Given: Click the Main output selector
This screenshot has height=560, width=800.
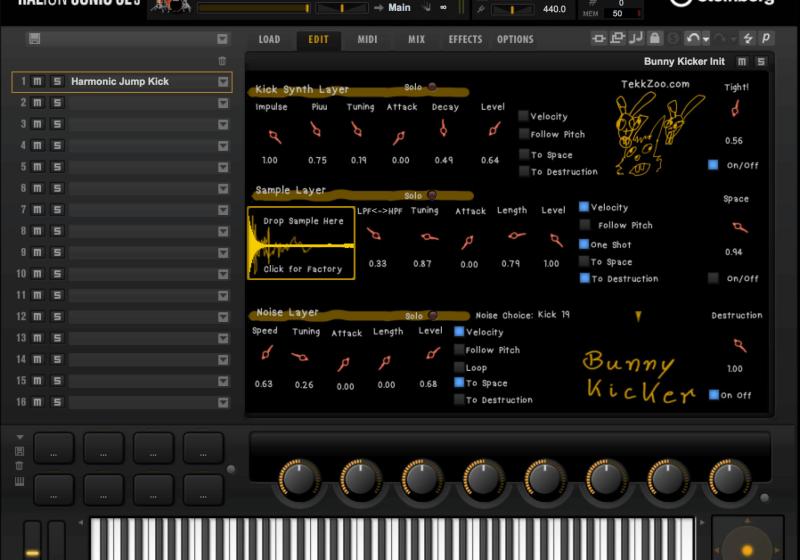Looking at the screenshot, I should click(399, 8).
